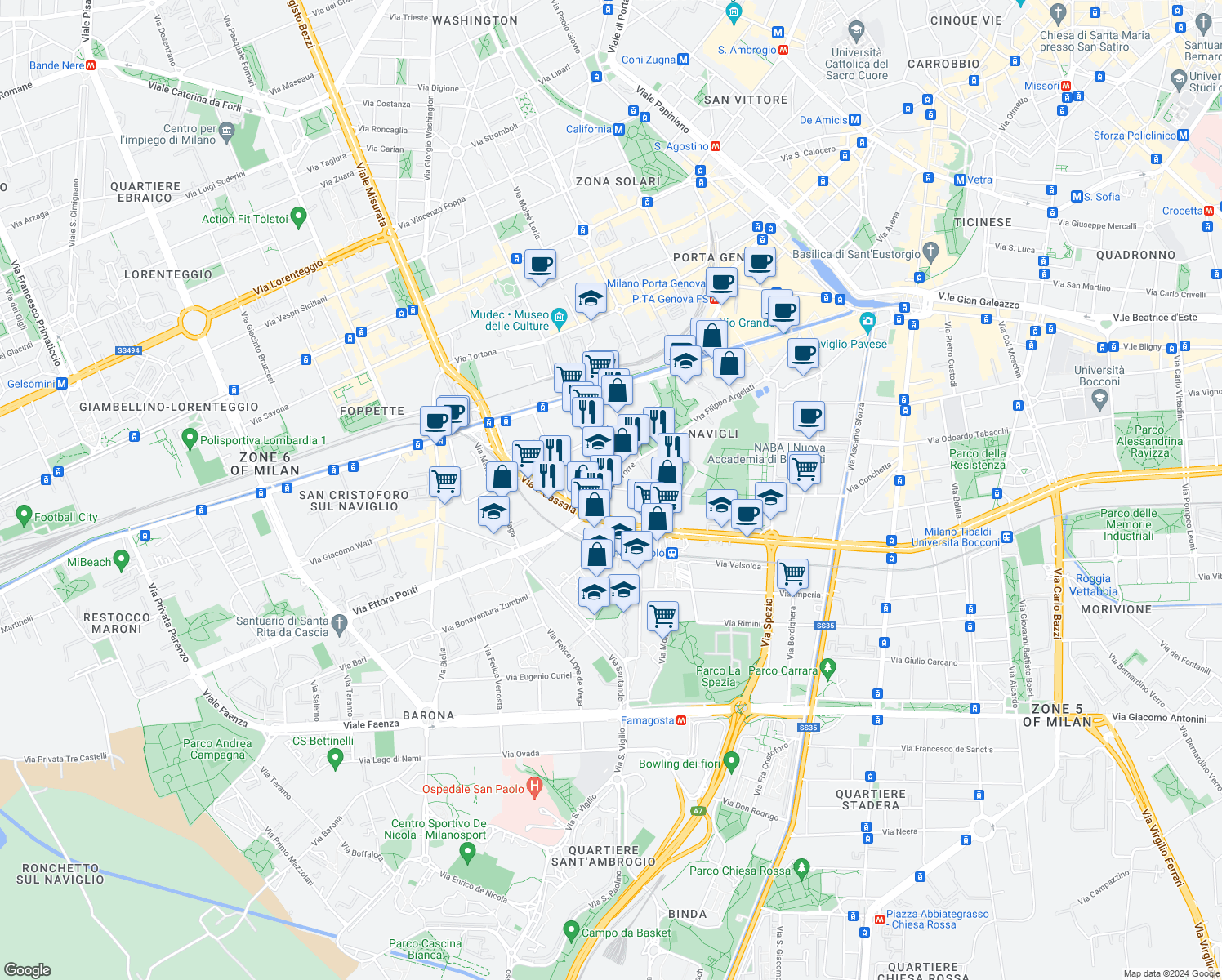Click the De Amicis metro icon

[x=855, y=120]
